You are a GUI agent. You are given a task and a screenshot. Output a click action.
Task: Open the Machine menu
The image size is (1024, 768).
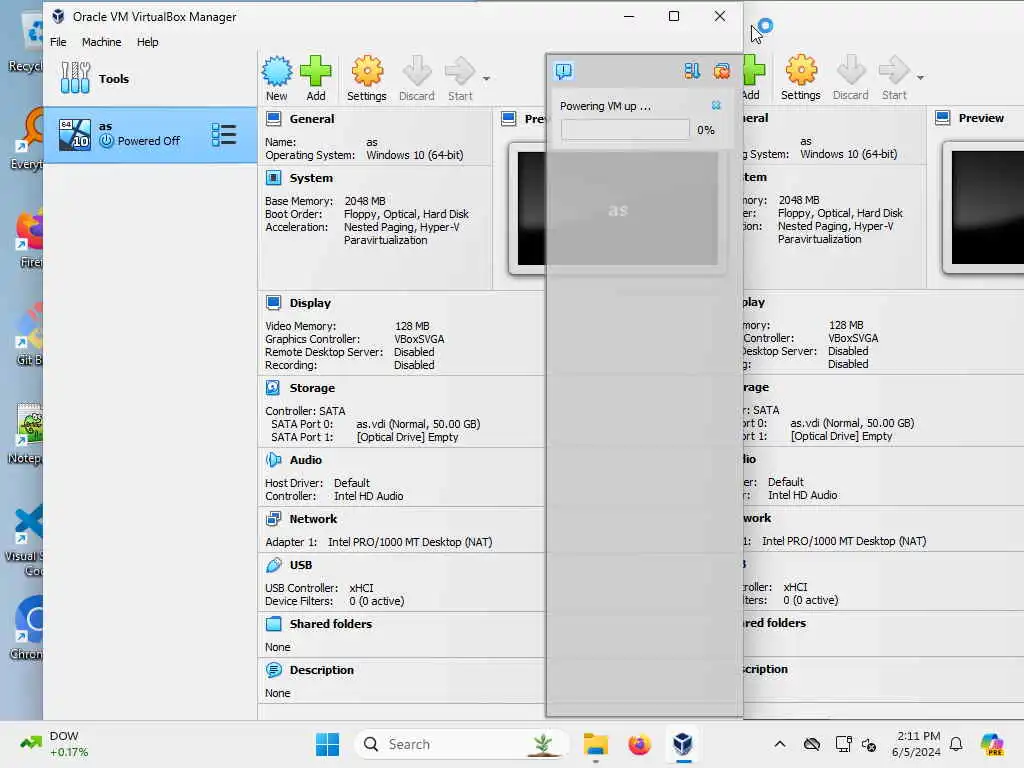point(101,42)
